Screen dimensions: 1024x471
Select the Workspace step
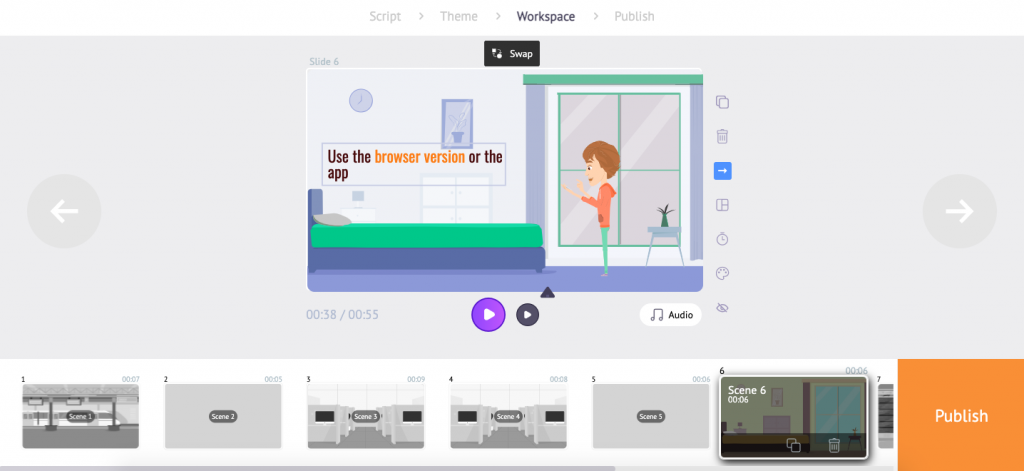(x=546, y=16)
